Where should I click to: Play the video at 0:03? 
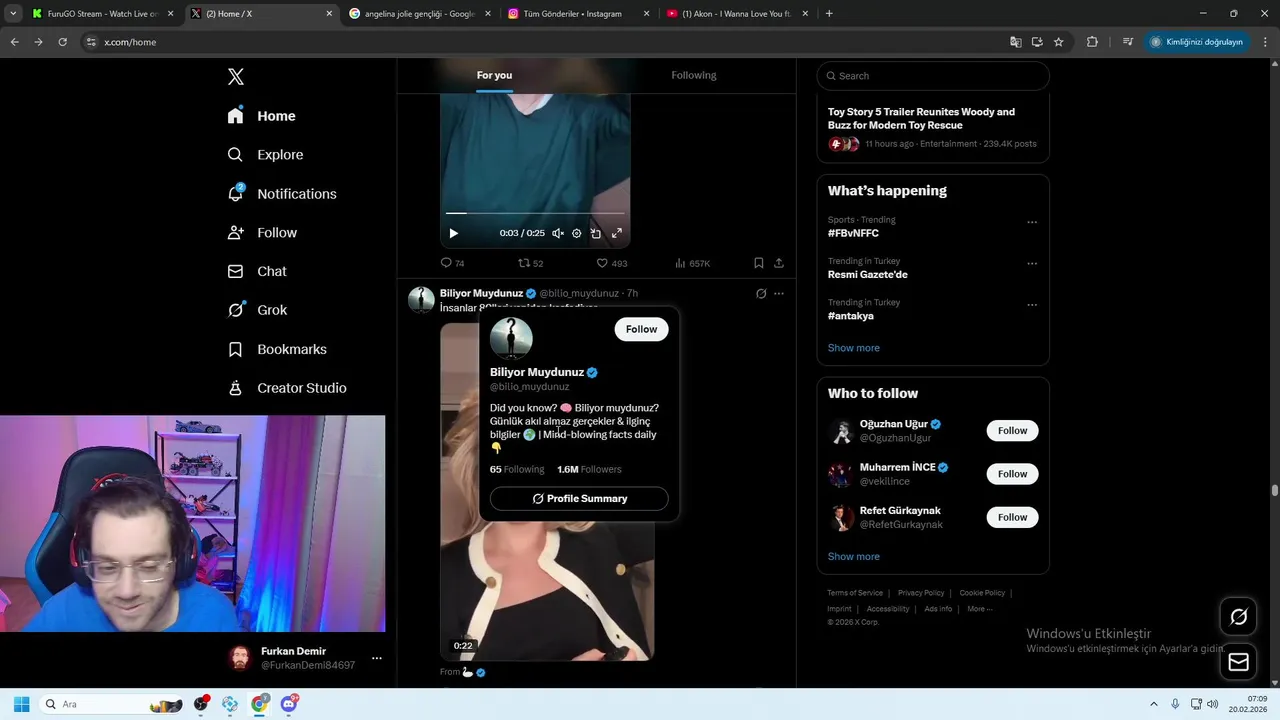click(x=453, y=233)
